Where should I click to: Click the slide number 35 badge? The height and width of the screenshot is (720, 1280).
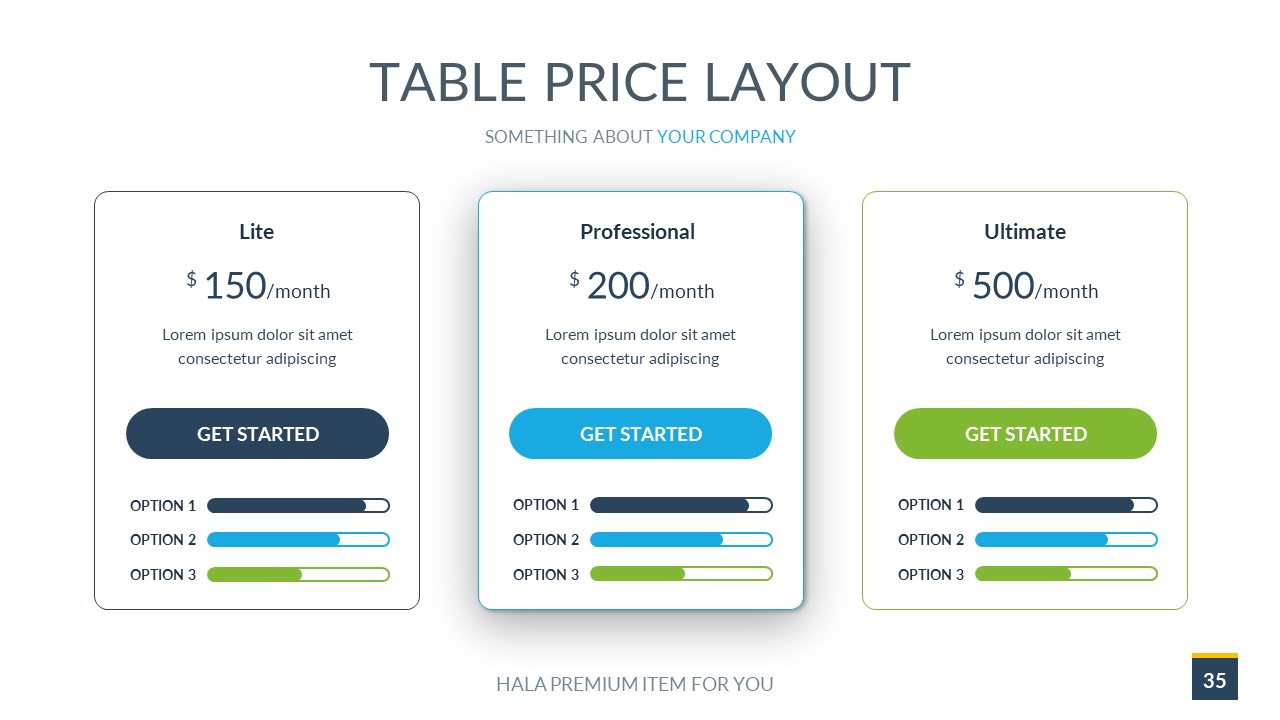coord(1215,680)
